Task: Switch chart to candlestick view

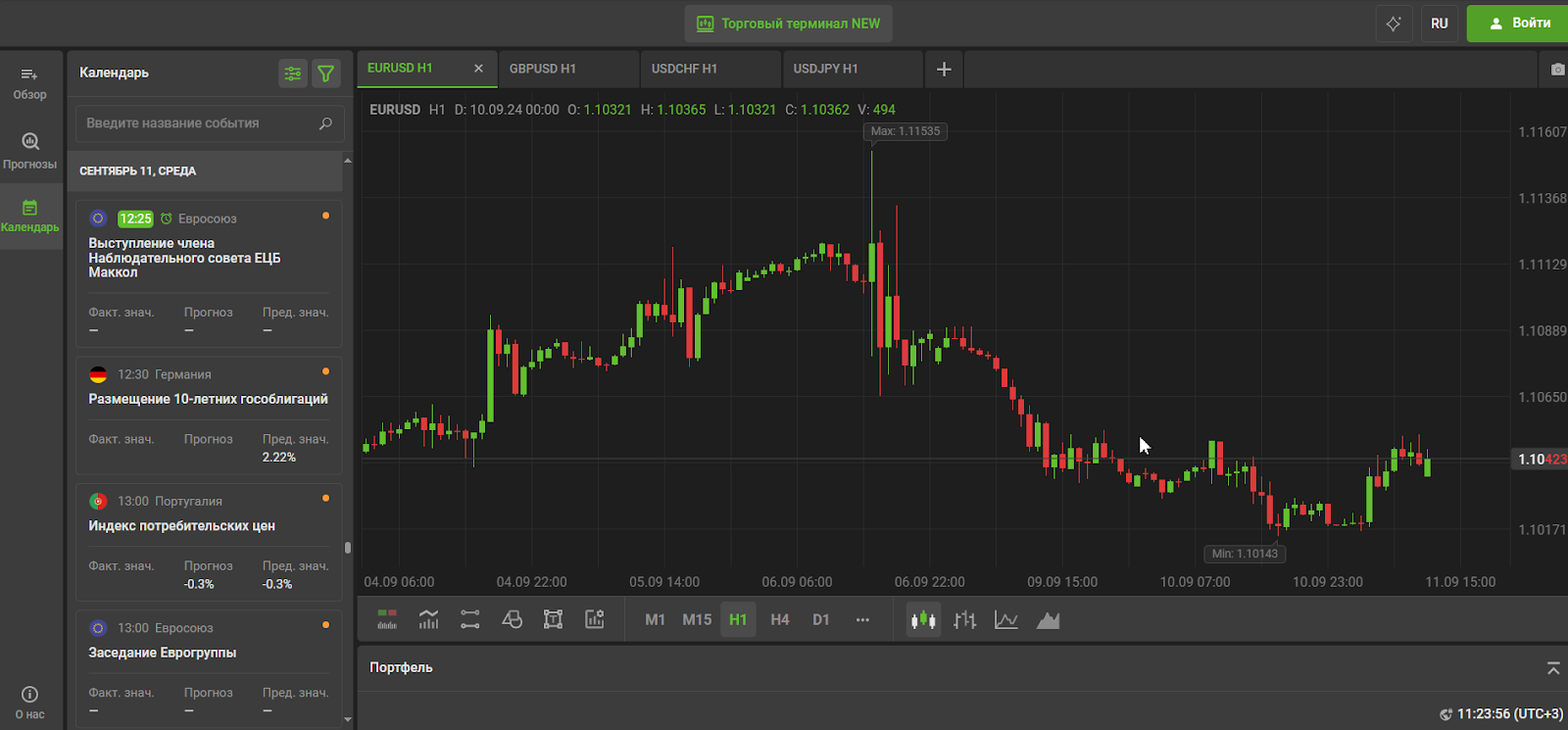Action: [x=923, y=619]
